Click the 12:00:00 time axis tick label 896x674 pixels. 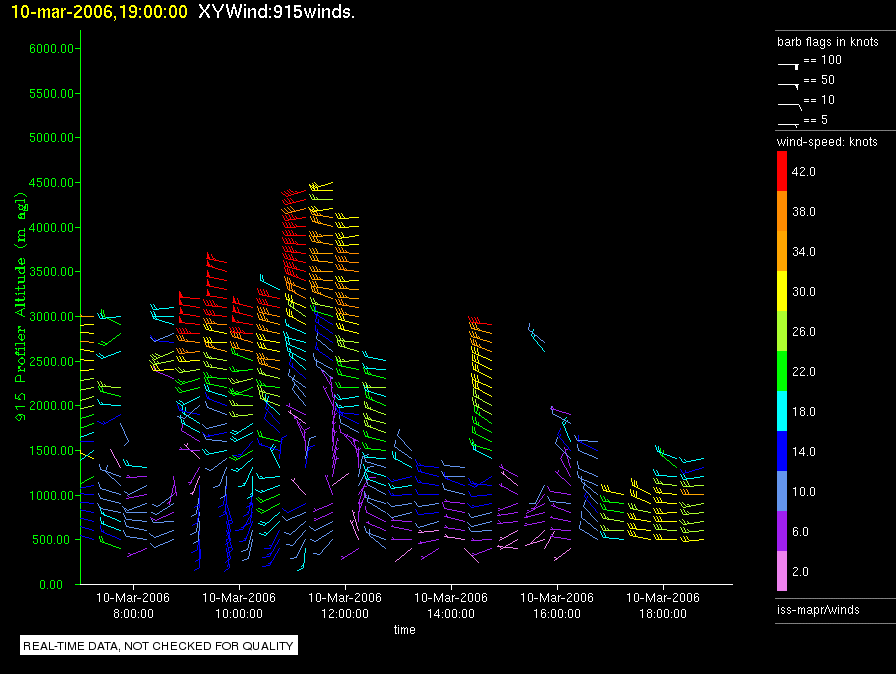coord(344,604)
